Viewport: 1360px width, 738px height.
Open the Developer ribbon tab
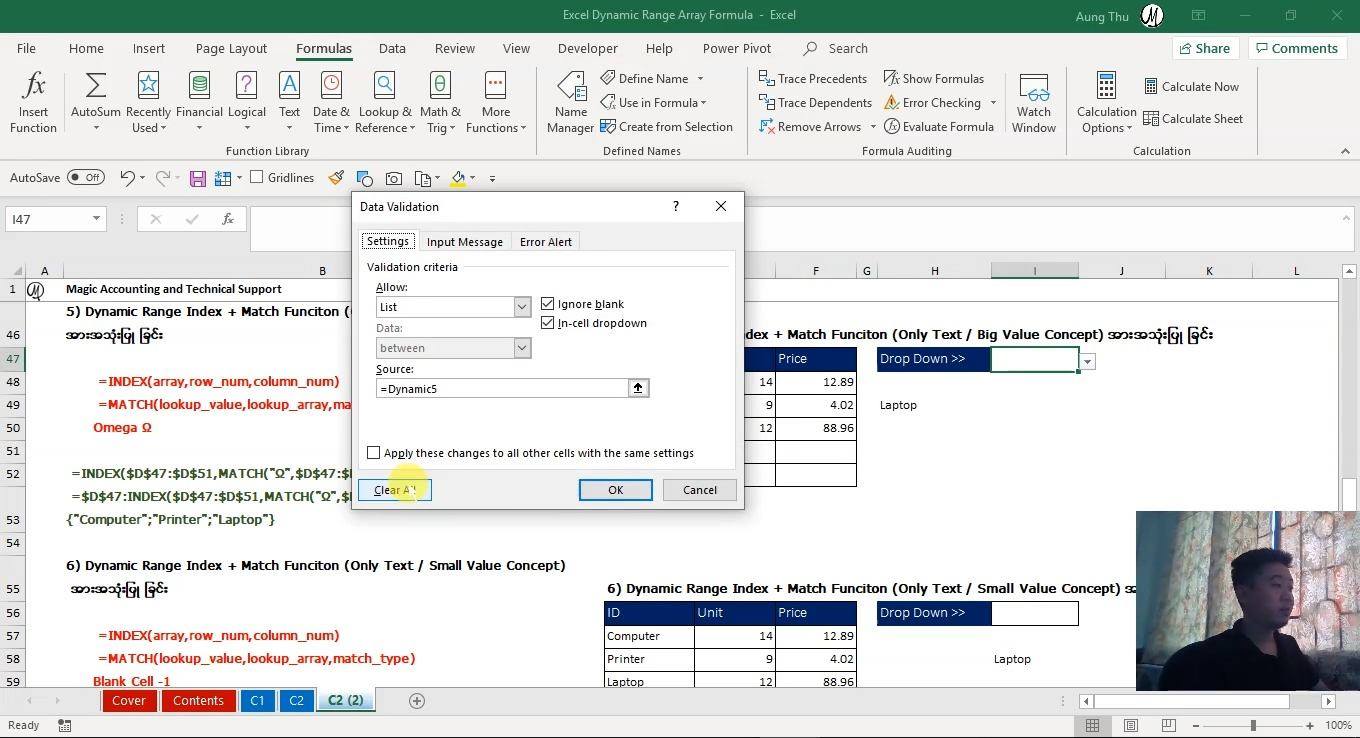588,48
